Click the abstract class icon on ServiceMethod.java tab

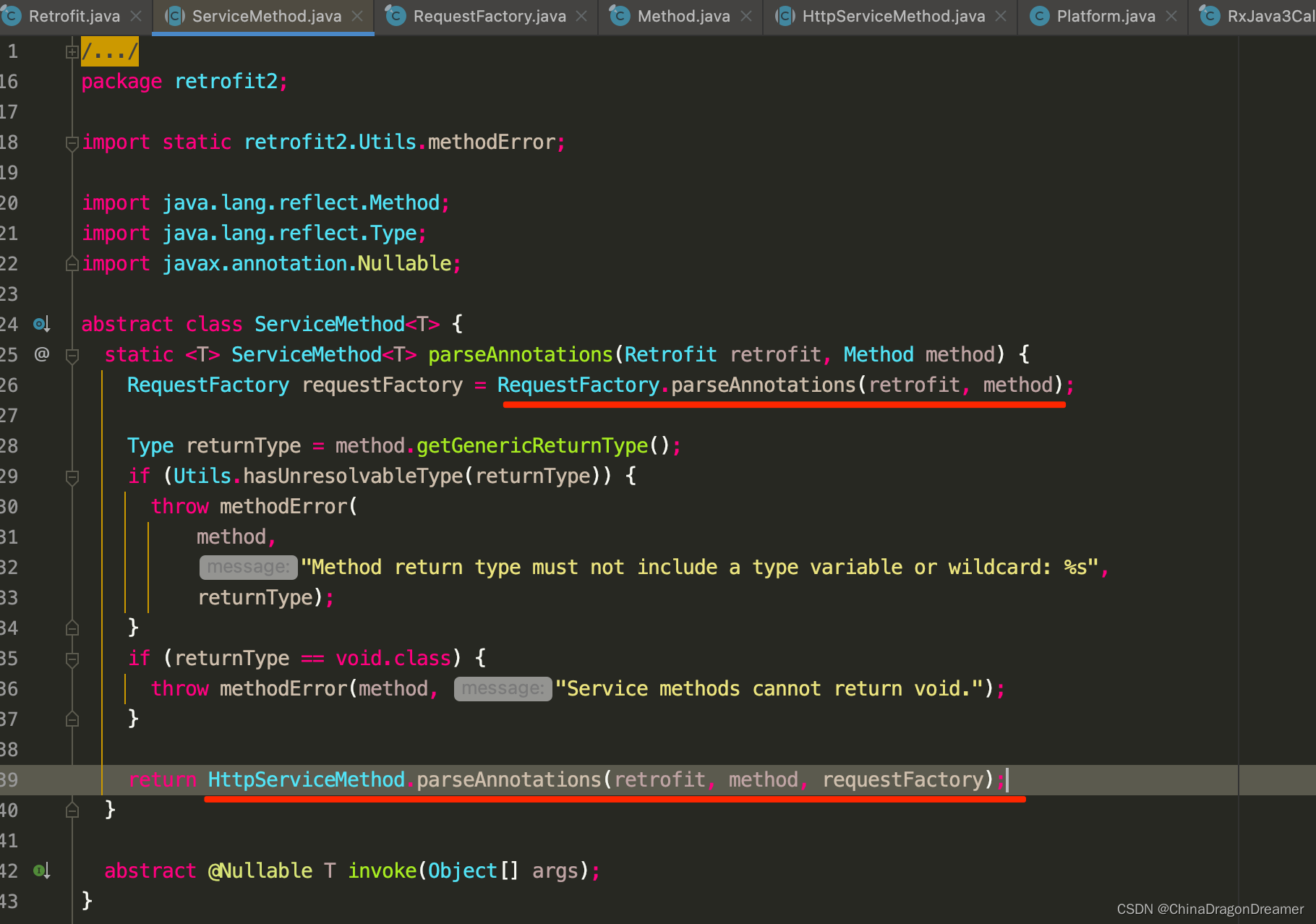point(175,16)
